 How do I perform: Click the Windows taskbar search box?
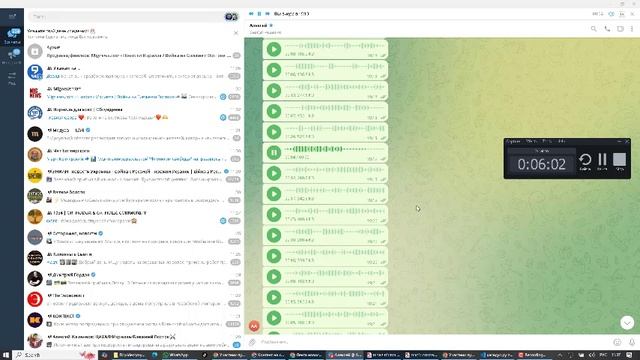coord(55,355)
